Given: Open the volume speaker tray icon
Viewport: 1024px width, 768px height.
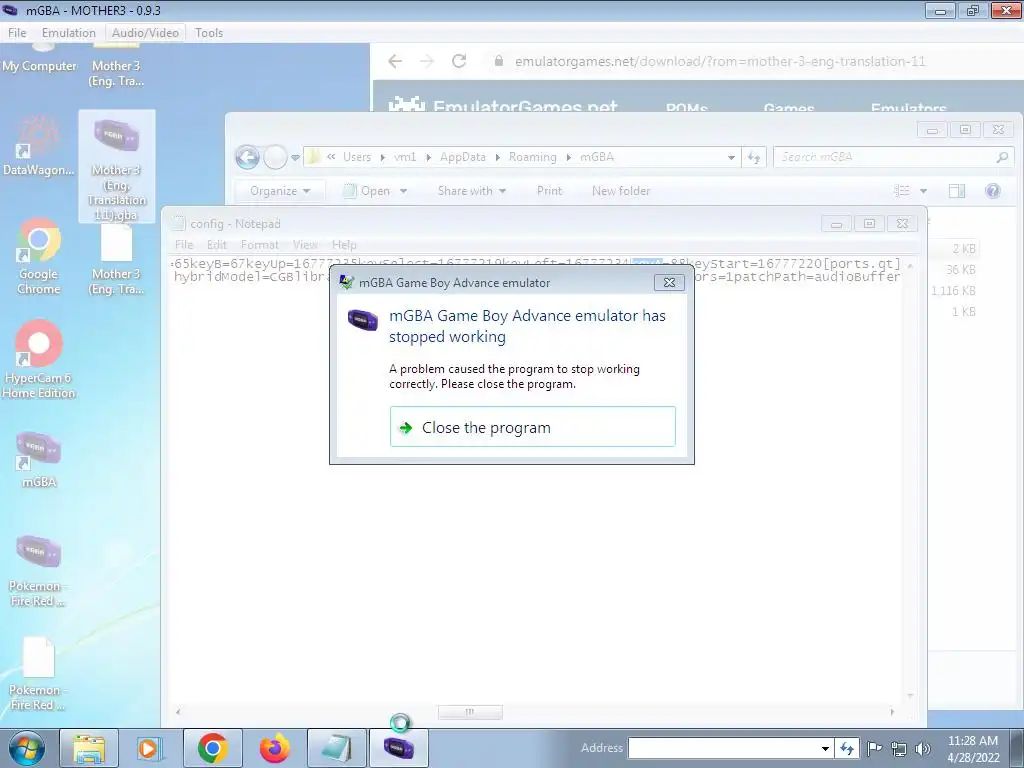Looking at the screenshot, I should click(x=923, y=749).
